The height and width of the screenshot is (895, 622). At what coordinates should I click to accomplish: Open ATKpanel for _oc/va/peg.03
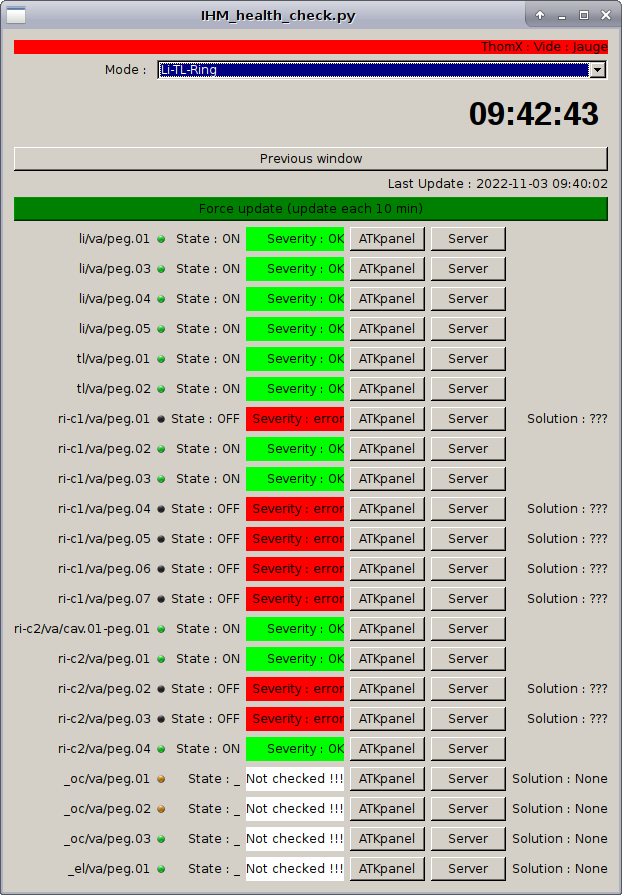pyautogui.click(x=387, y=839)
